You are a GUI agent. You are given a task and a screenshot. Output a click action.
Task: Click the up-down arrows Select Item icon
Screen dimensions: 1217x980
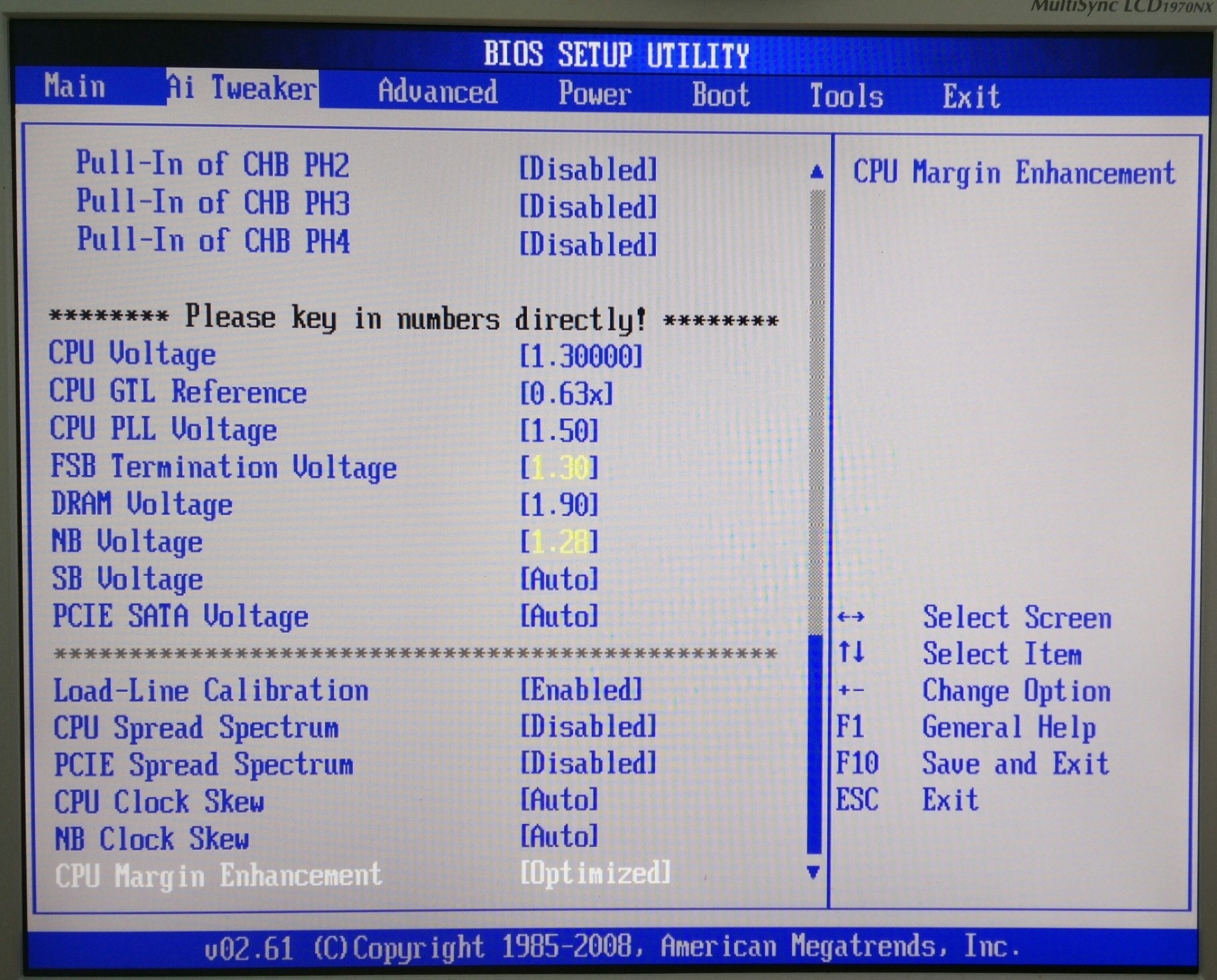pos(851,652)
